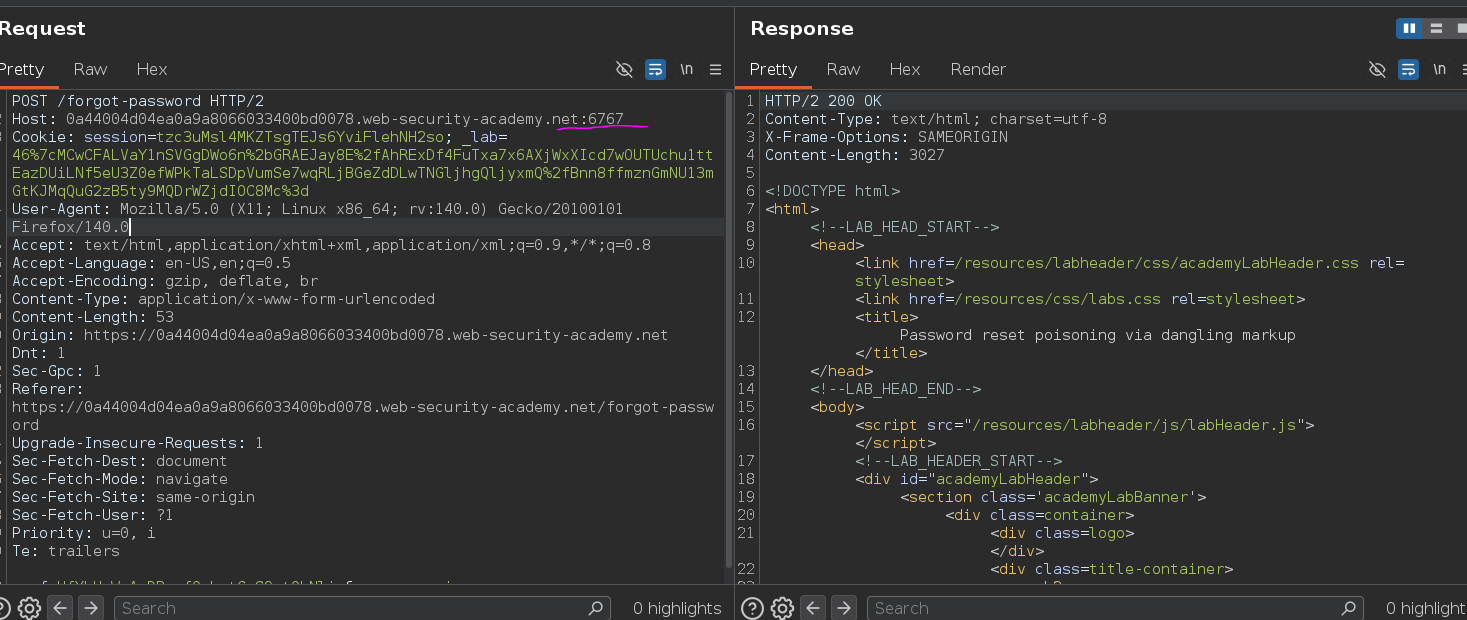1467x620 pixels.
Task: Click 'Content-Length: 3027' response header
Action: click(x=855, y=155)
